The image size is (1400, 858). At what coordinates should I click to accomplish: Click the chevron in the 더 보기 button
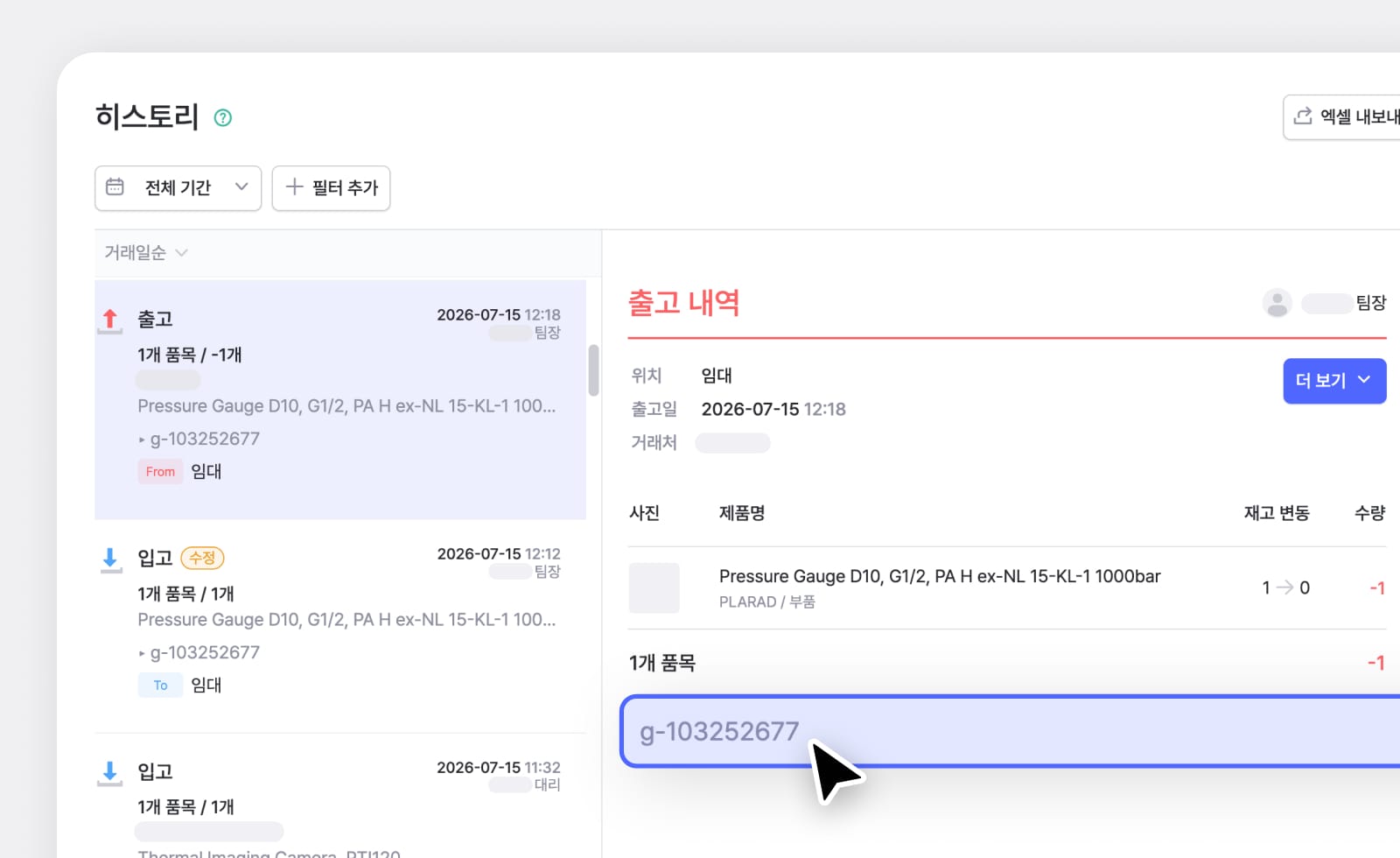click(x=1364, y=380)
